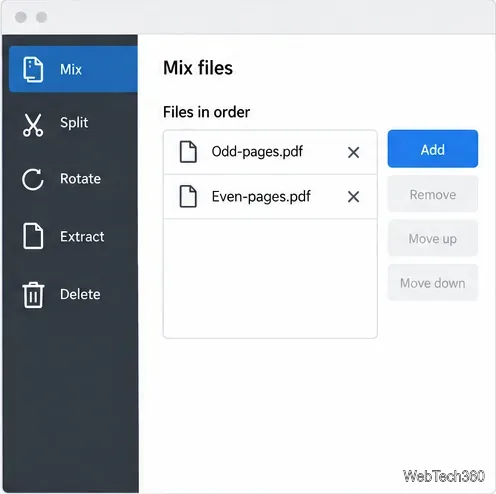Viewport: 496px width, 494px height.
Task: Switch to the Split section label
Action: (x=74, y=123)
